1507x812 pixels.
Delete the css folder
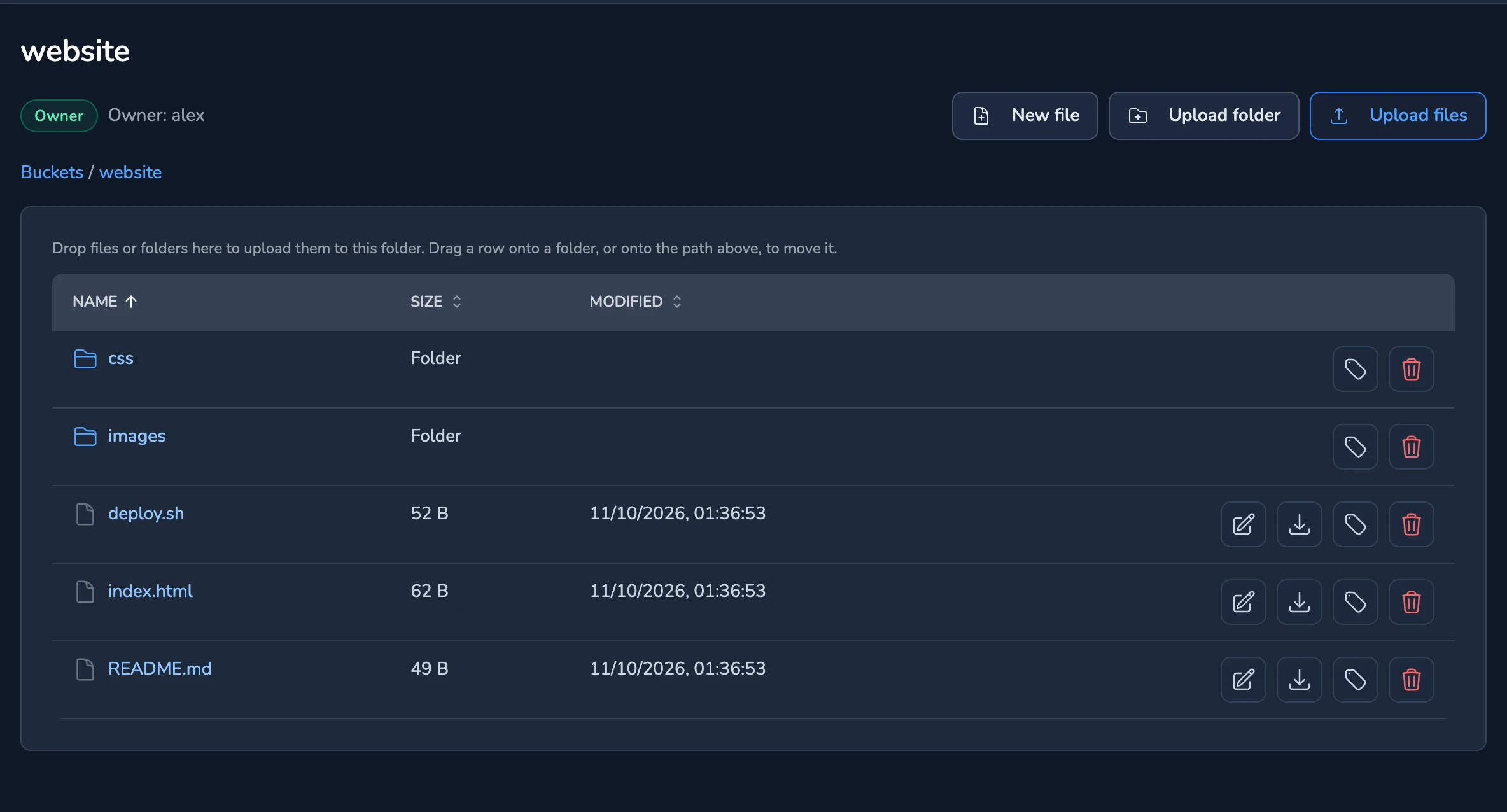click(1411, 369)
